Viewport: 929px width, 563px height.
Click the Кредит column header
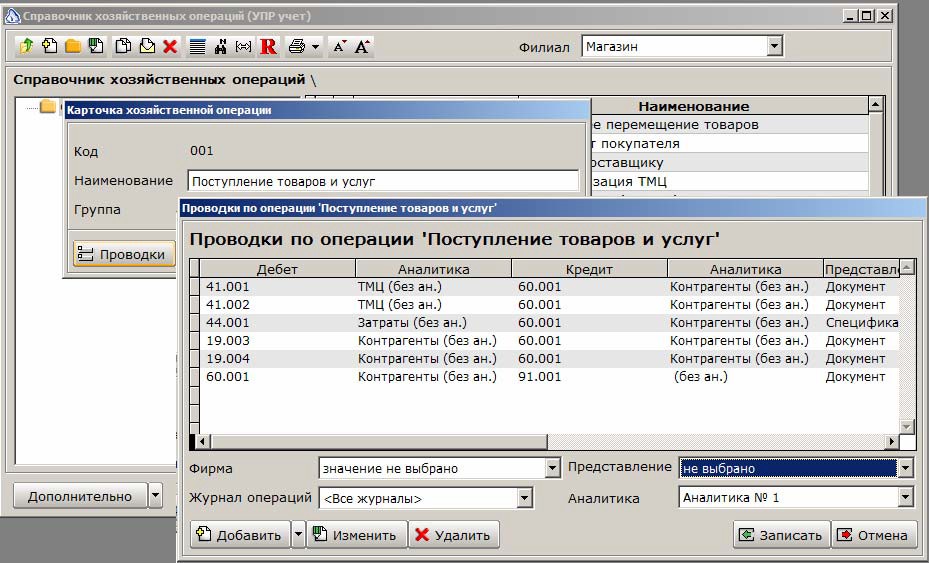pyautogui.click(x=589, y=269)
